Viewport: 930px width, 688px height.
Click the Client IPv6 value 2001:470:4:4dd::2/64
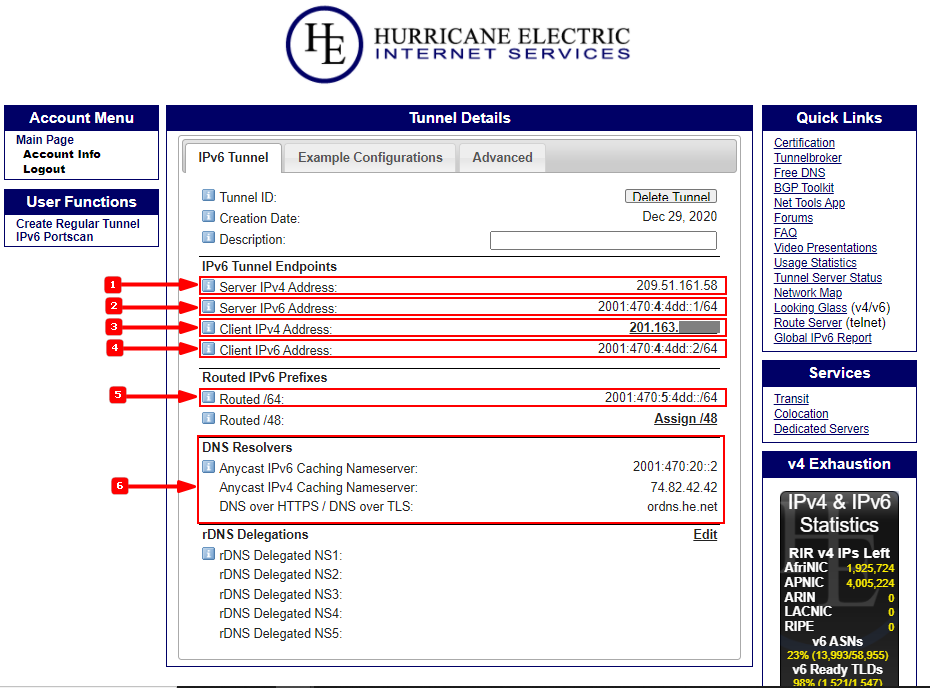(657, 349)
